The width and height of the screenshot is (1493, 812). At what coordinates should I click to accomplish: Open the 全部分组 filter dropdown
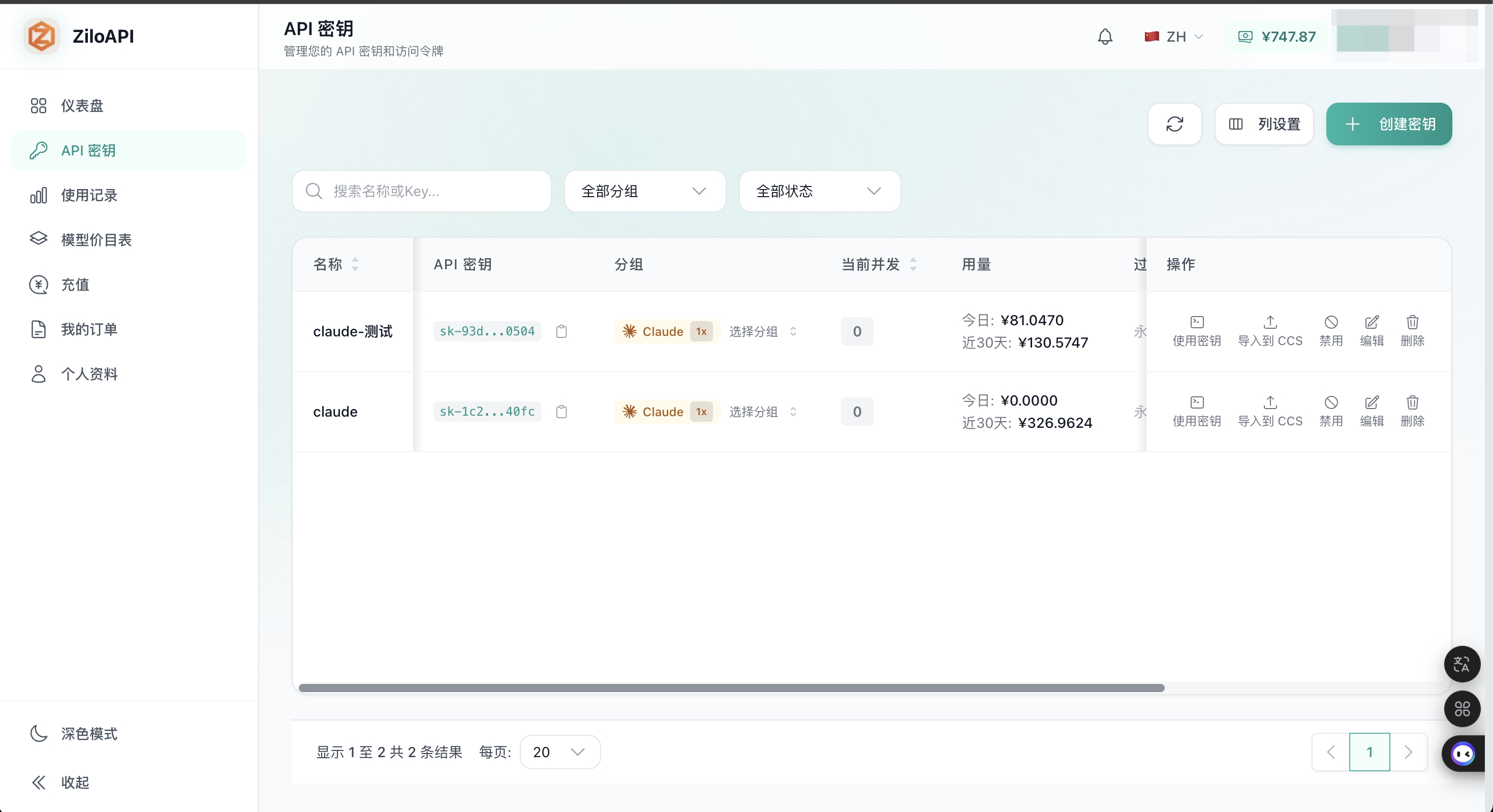pos(645,191)
